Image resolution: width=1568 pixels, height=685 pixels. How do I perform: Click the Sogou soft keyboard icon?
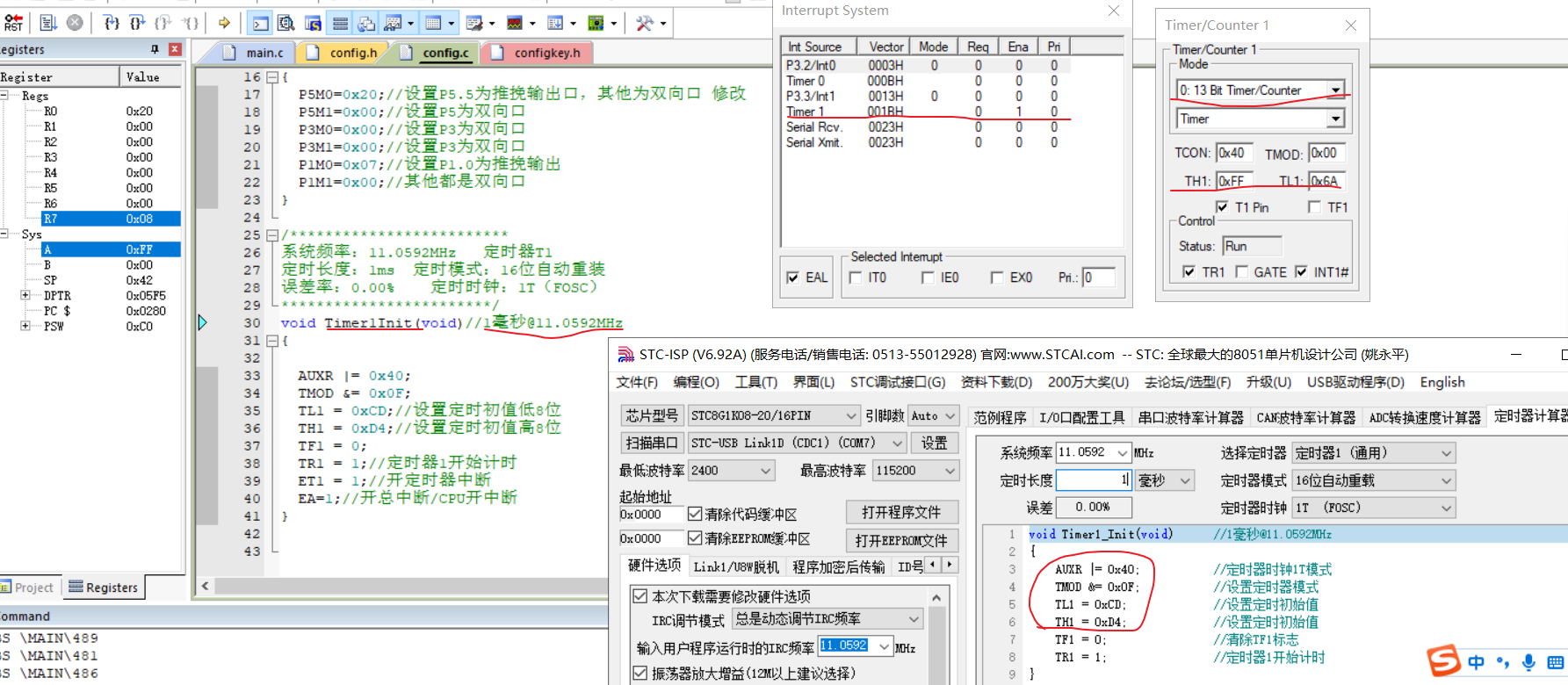[x=1555, y=662]
